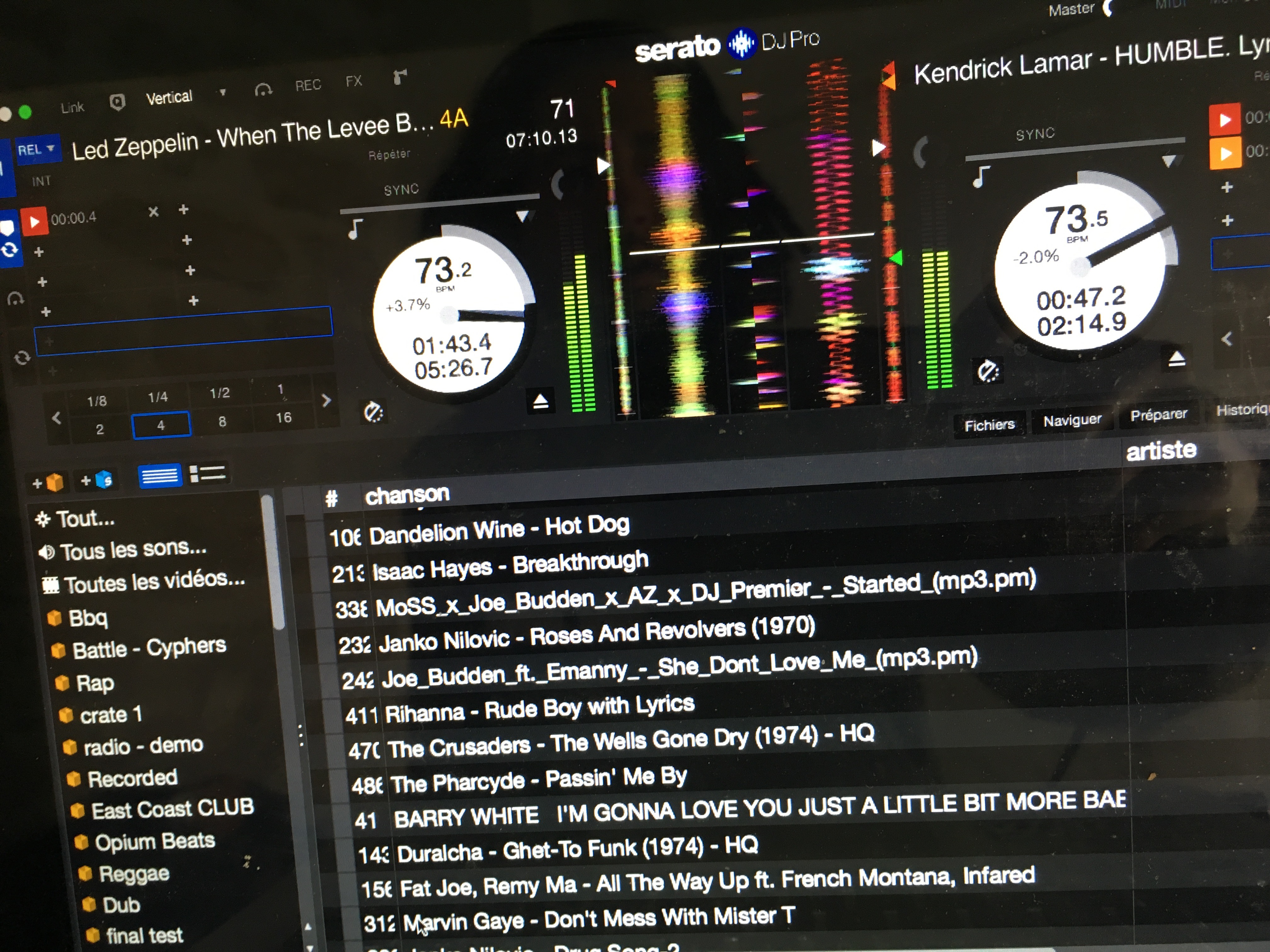
Task: Shift loop sizes left with arrow
Action: click(x=56, y=418)
